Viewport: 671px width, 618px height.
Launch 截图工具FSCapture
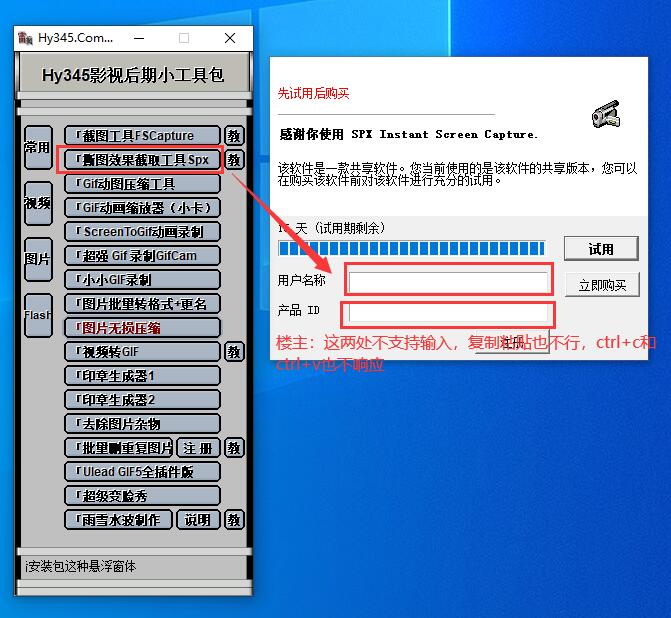(x=143, y=136)
